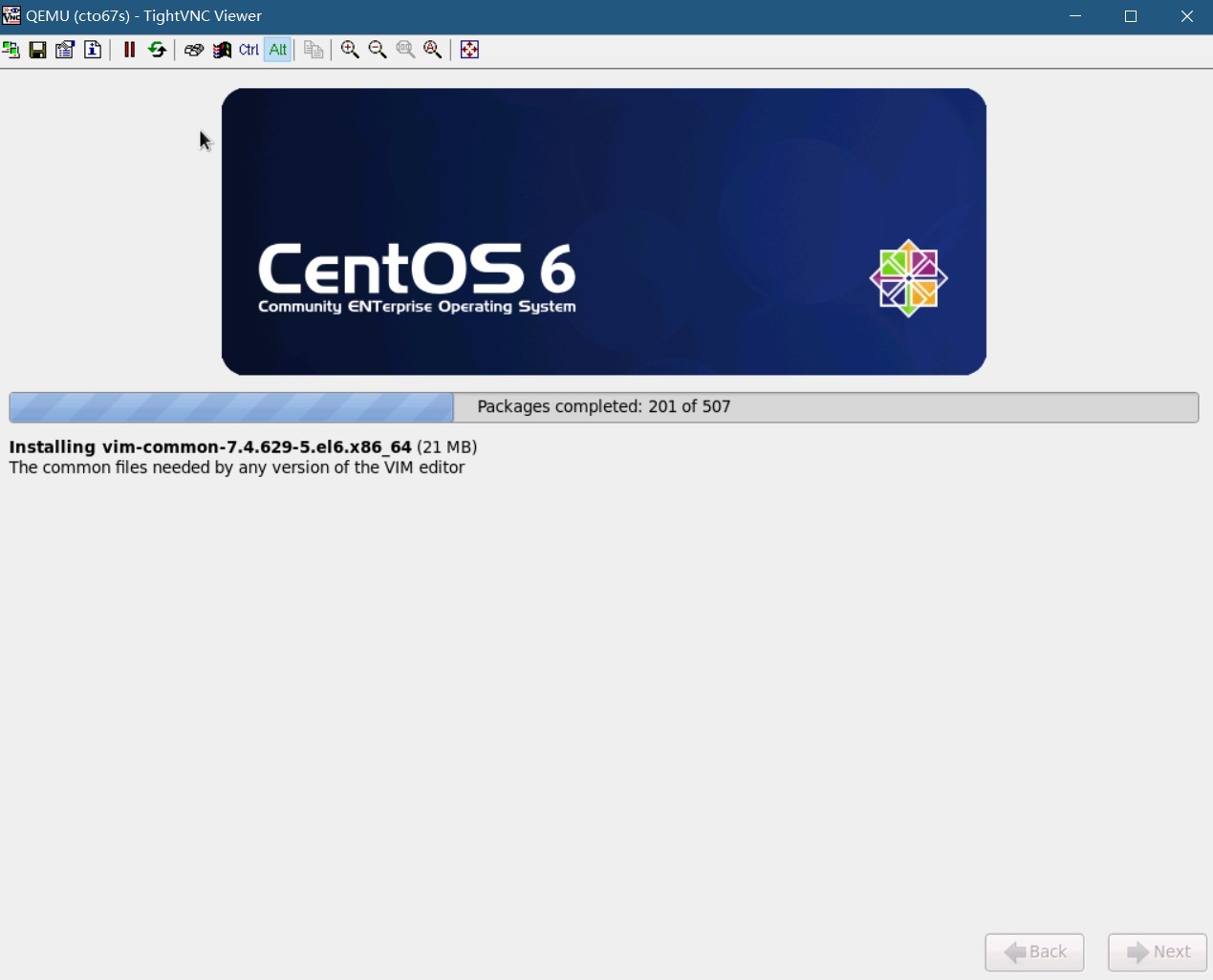Send Ctrl+Alt+Del to the remote machine
1213x980 pixels.
point(193,50)
